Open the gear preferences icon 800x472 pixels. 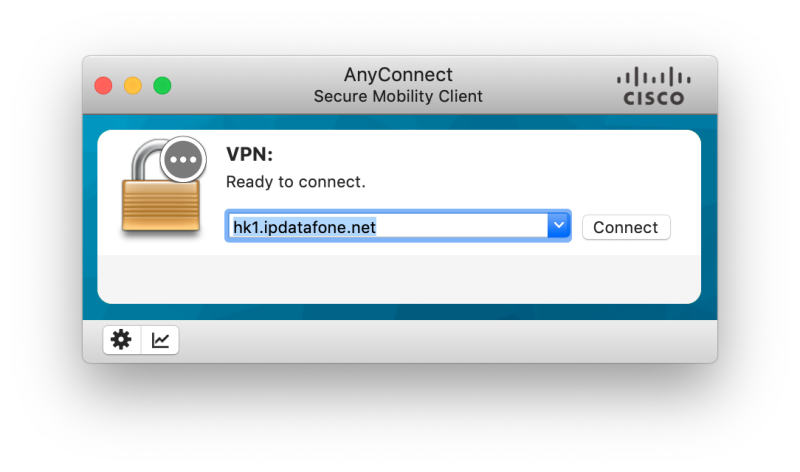tap(121, 340)
